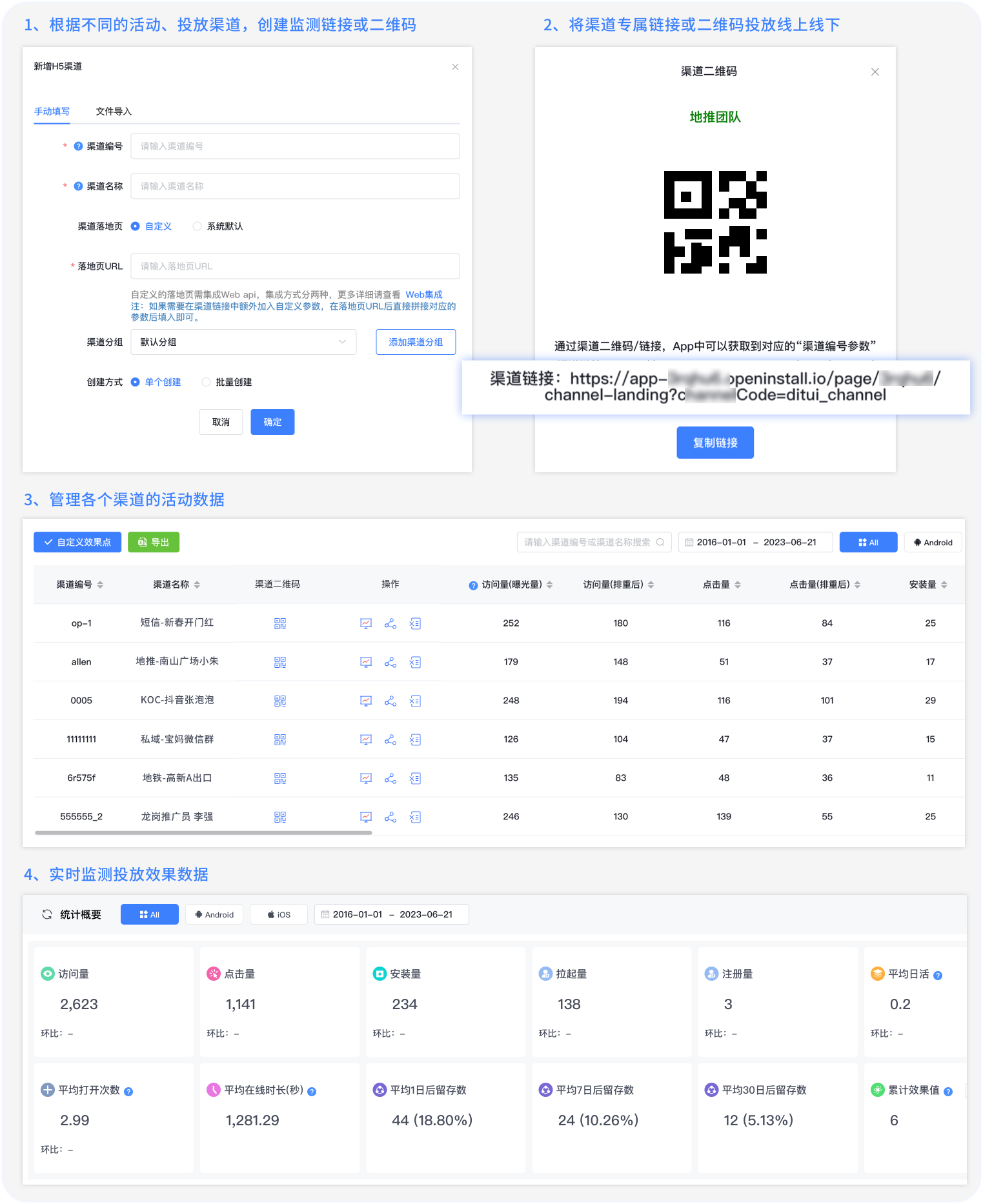The image size is (983, 1204).
Task: Click help icon next to 平均日活
Action: pyautogui.click(x=938, y=976)
